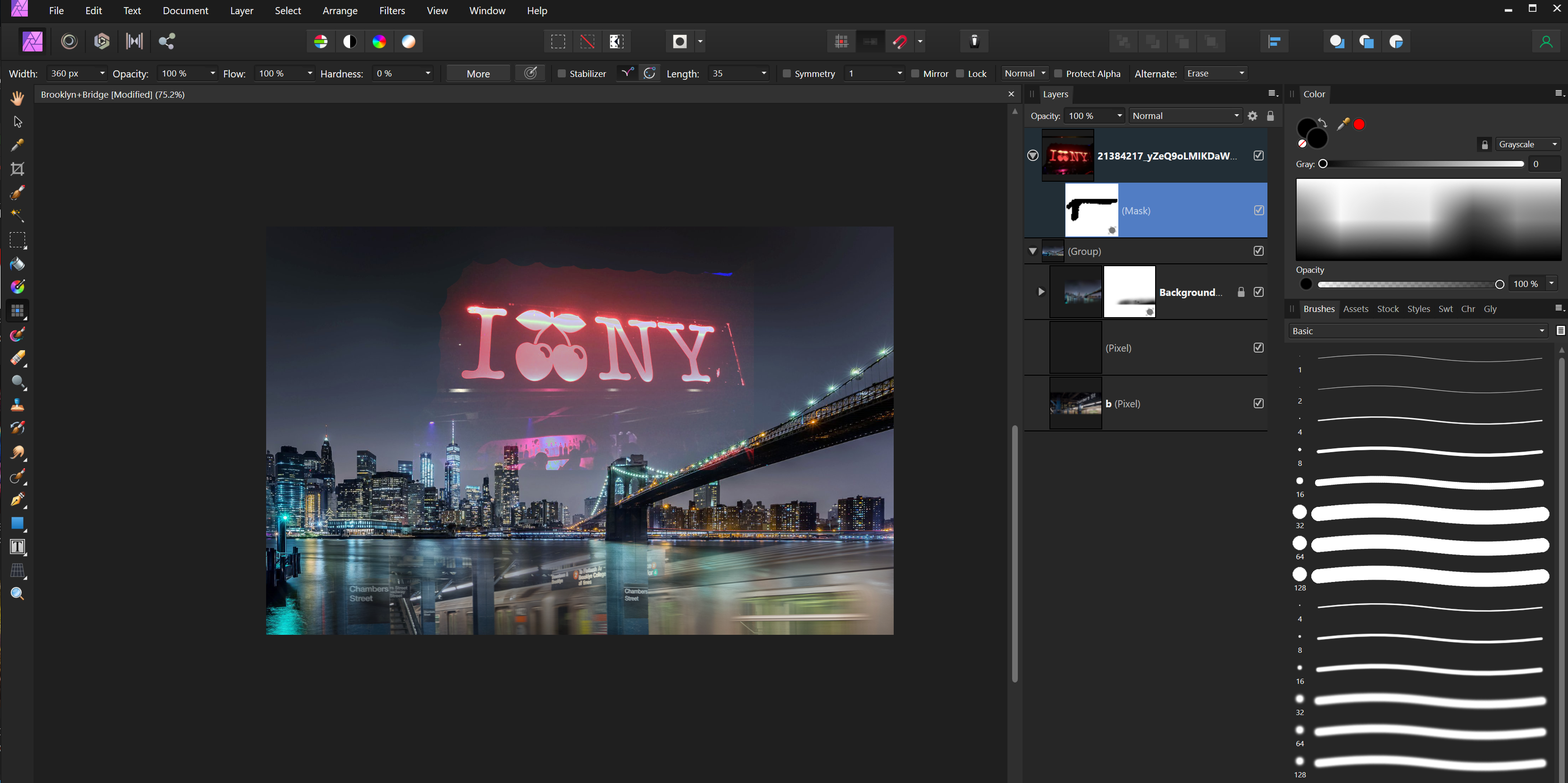Open the Filters menu

[392, 10]
